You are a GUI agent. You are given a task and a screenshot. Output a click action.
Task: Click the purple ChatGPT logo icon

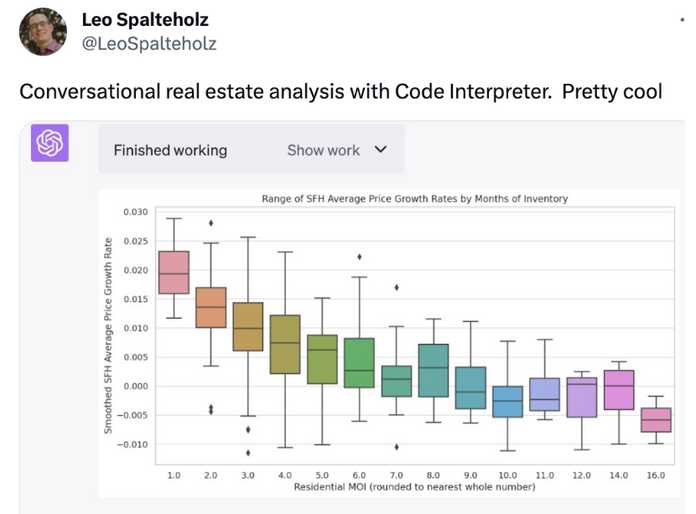pyautogui.click(x=50, y=143)
